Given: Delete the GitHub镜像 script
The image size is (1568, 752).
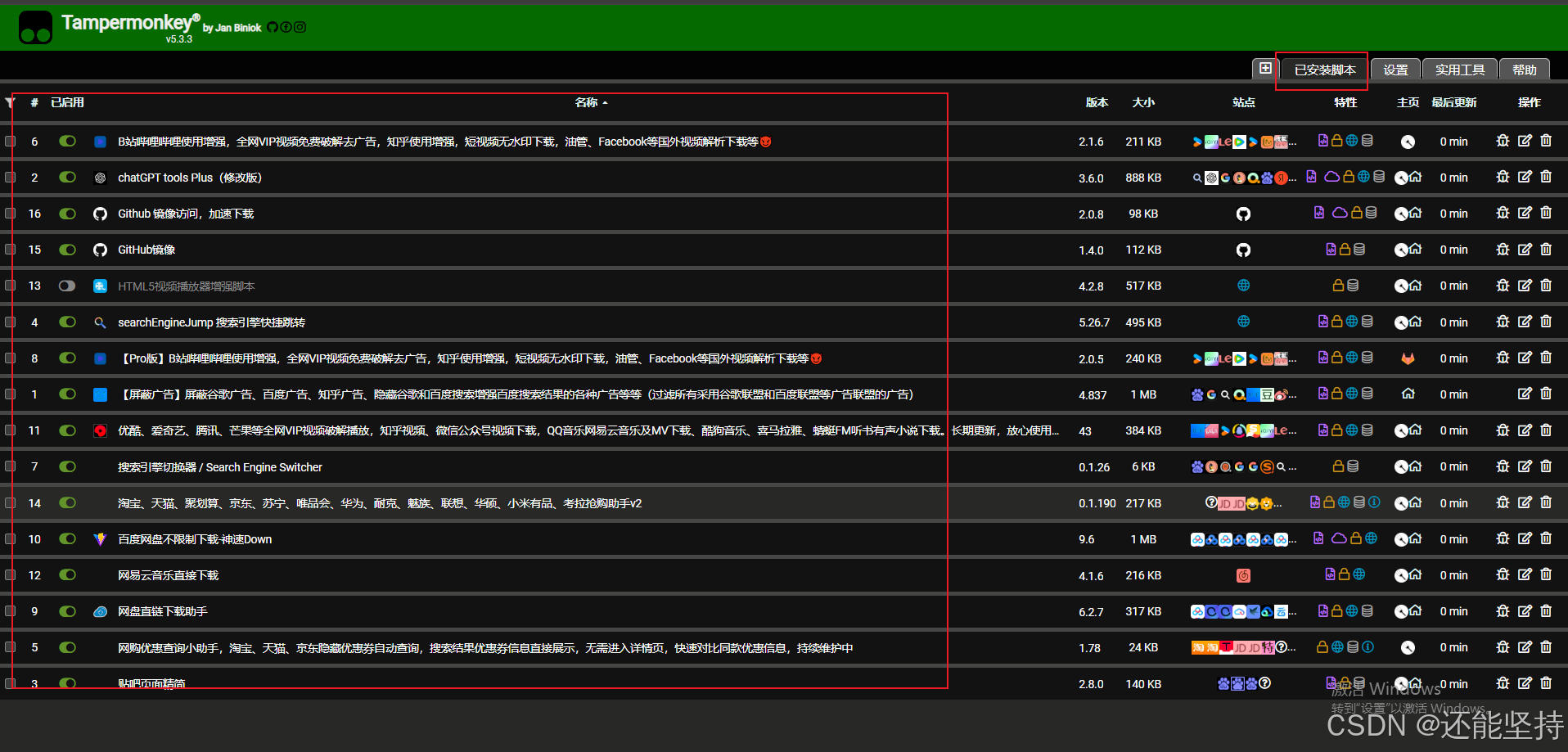Looking at the screenshot, I should click(x=1546, y=249).
